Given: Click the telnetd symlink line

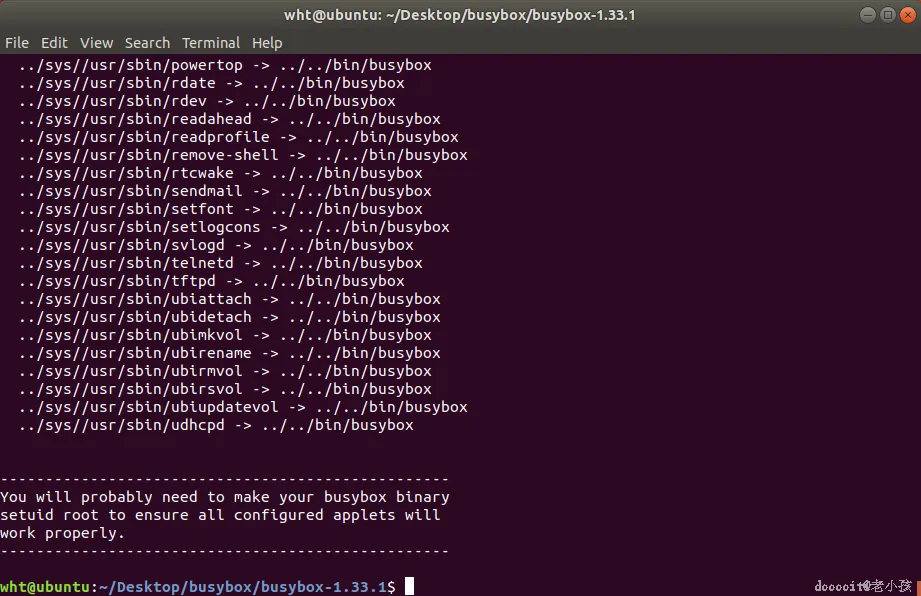Looking at the screenshot, I should (x=220, y=263).
